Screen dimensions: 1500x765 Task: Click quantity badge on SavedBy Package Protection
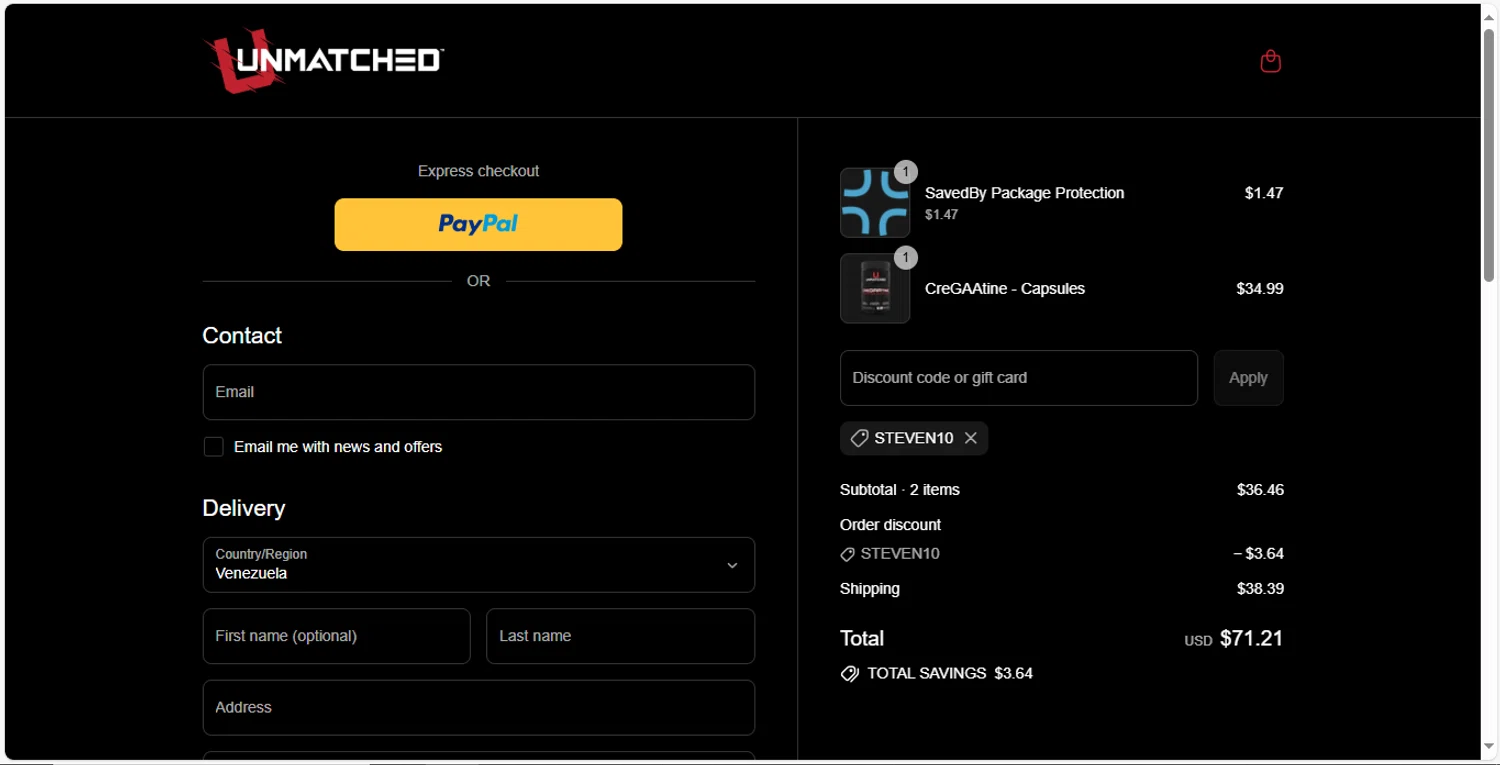click(x=905, y=172)
